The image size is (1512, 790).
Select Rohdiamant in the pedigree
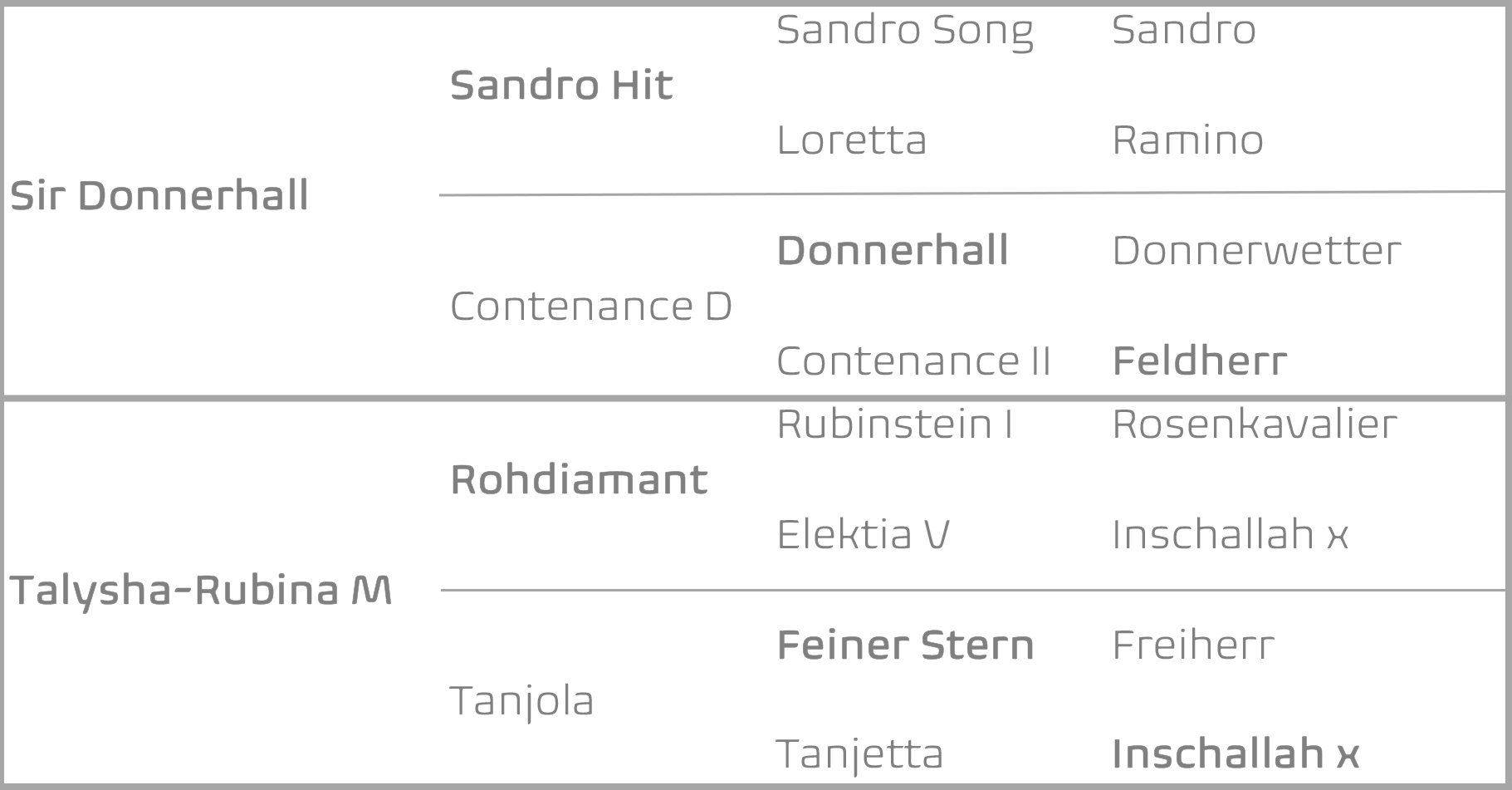tap(579, 479)
